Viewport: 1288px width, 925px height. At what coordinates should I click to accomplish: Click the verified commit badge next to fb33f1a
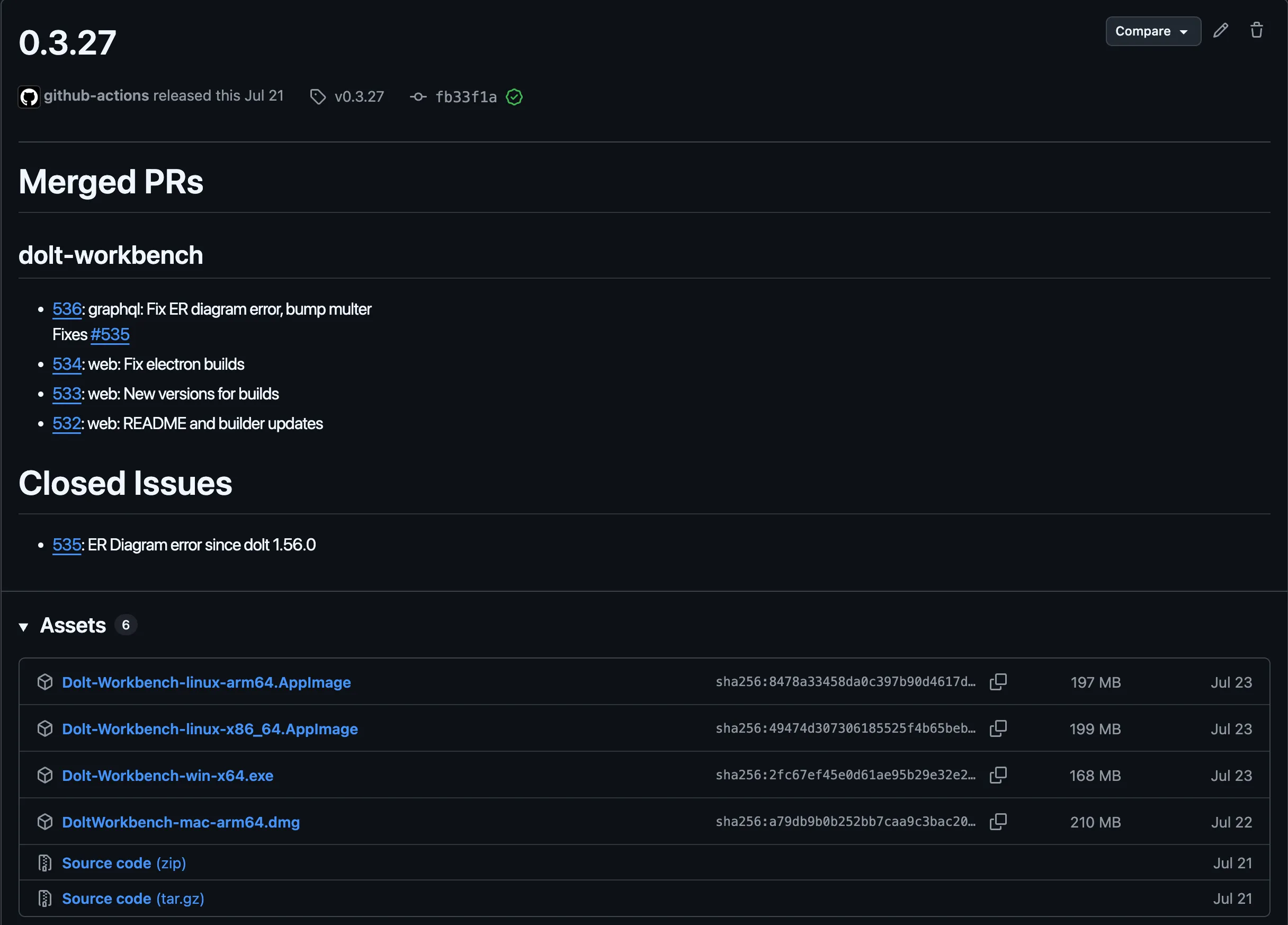(514, 97)
